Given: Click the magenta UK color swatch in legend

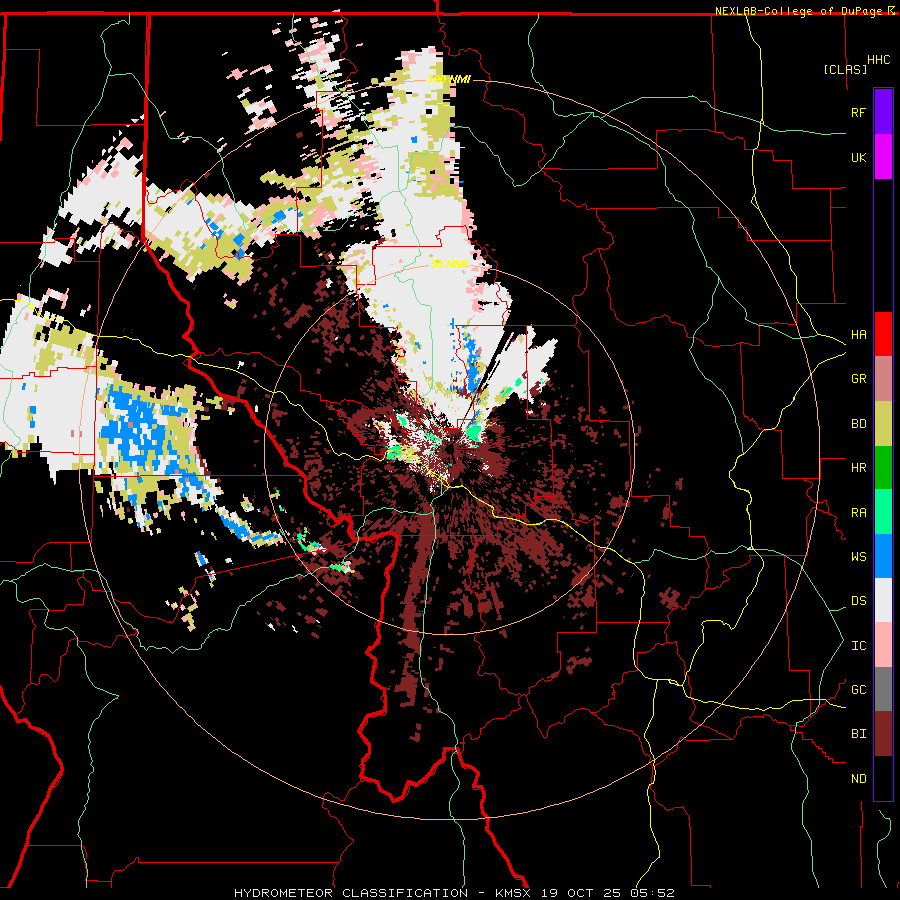Looking at the screenshot, I should 883,157.
